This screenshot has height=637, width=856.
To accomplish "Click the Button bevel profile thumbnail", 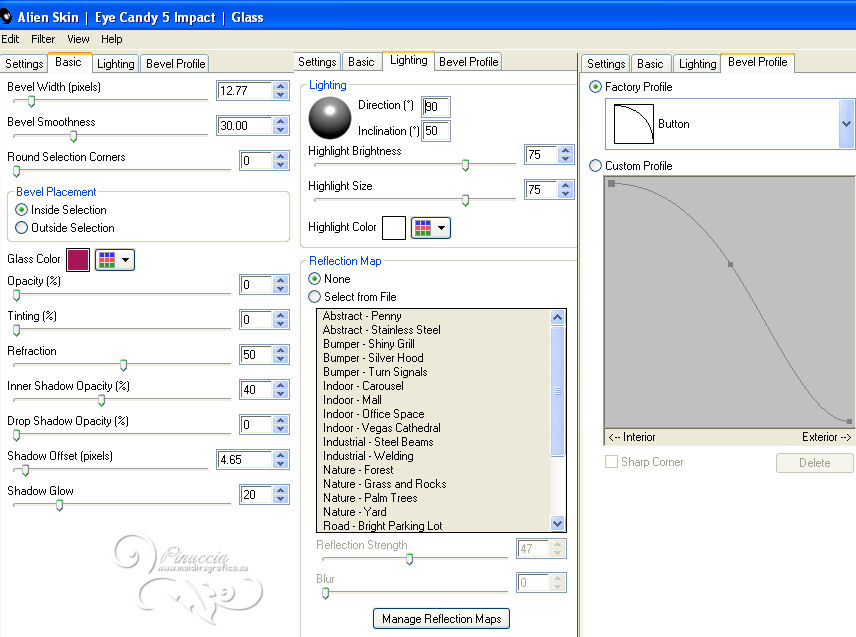I will [633, 124].
